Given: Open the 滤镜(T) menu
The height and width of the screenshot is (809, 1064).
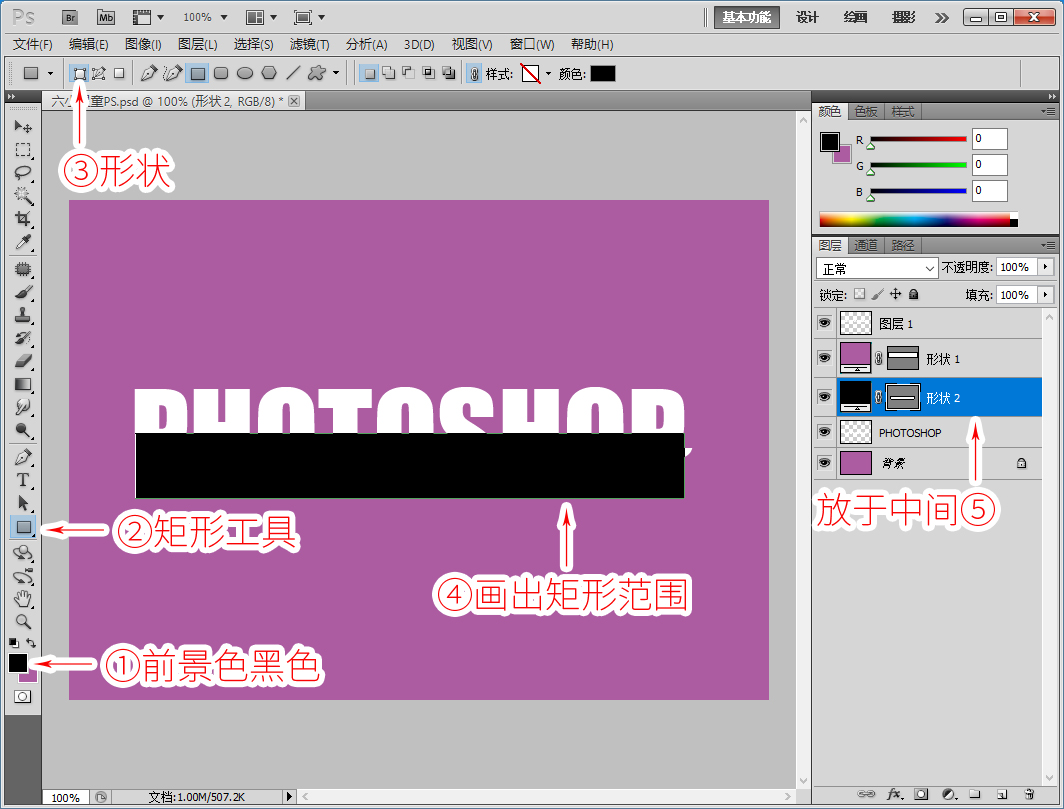Looking at the screenshot, I should (309, 45).
